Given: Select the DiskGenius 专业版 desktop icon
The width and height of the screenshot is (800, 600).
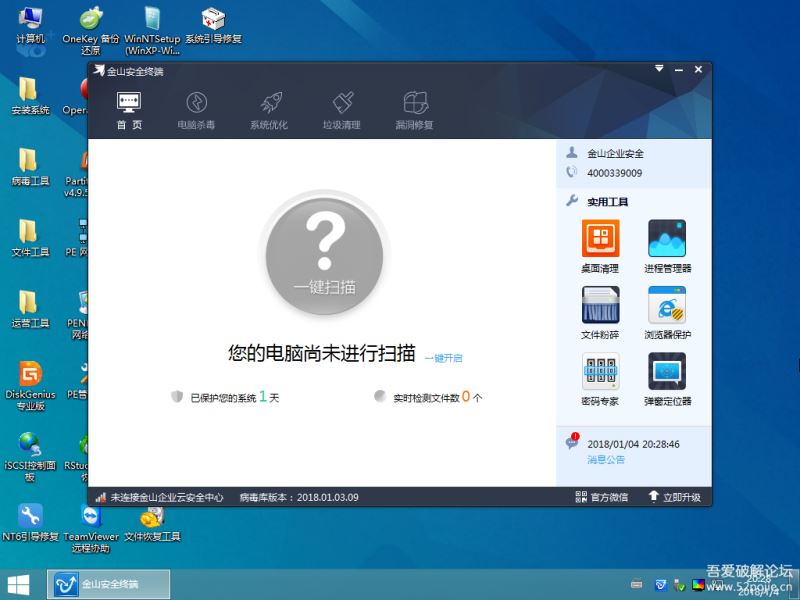Looking at the screenshot, I should 30,385.
